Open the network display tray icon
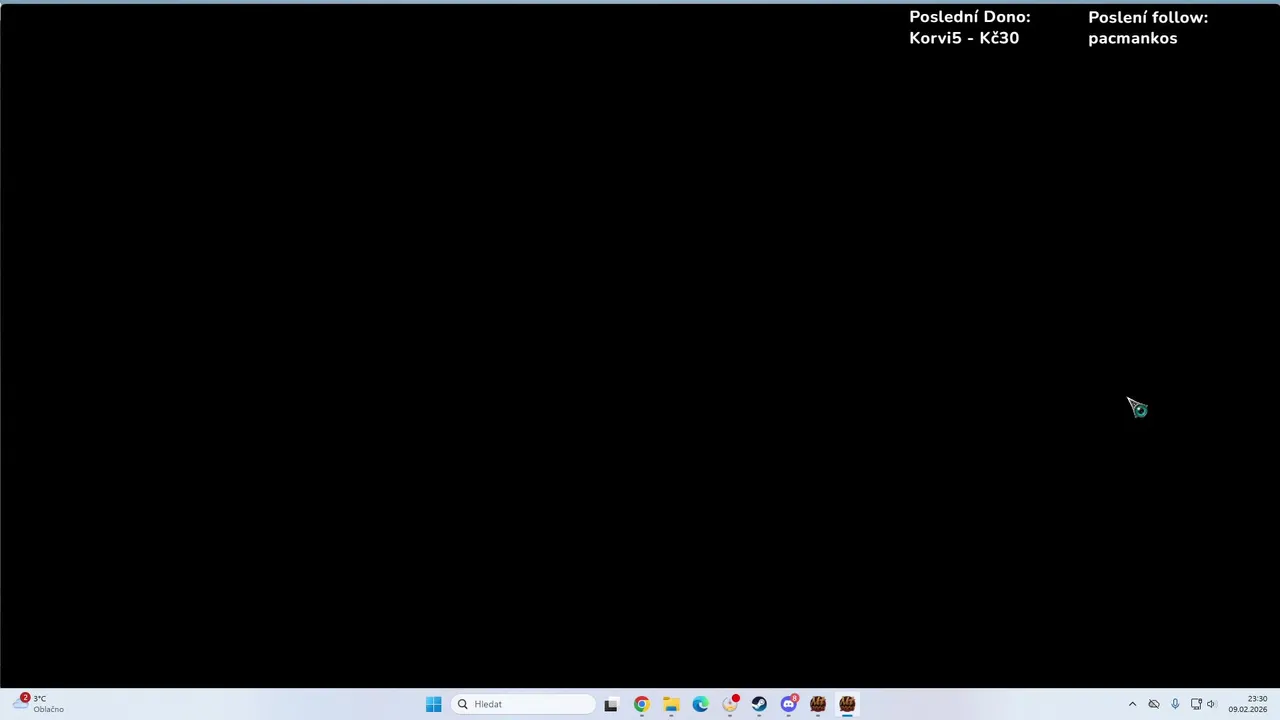This screenshot has width=1280, height=720. 1196,704
